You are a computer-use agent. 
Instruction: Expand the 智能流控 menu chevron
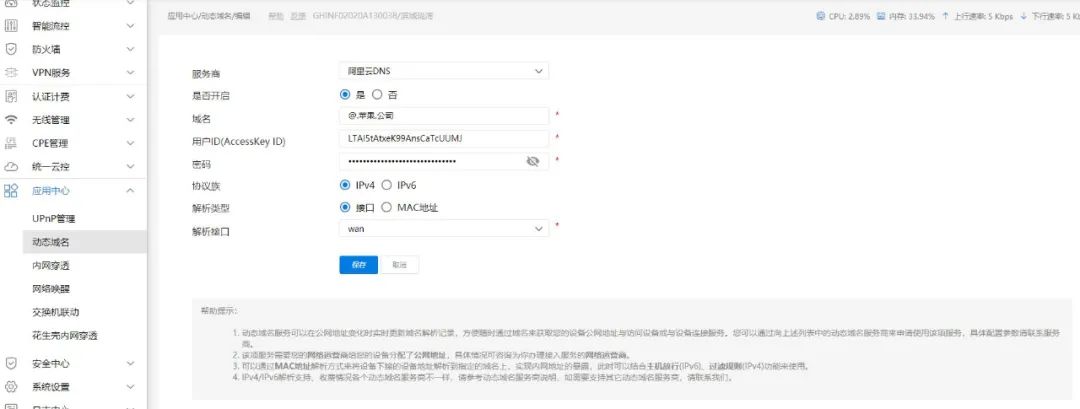coord(130,26)
